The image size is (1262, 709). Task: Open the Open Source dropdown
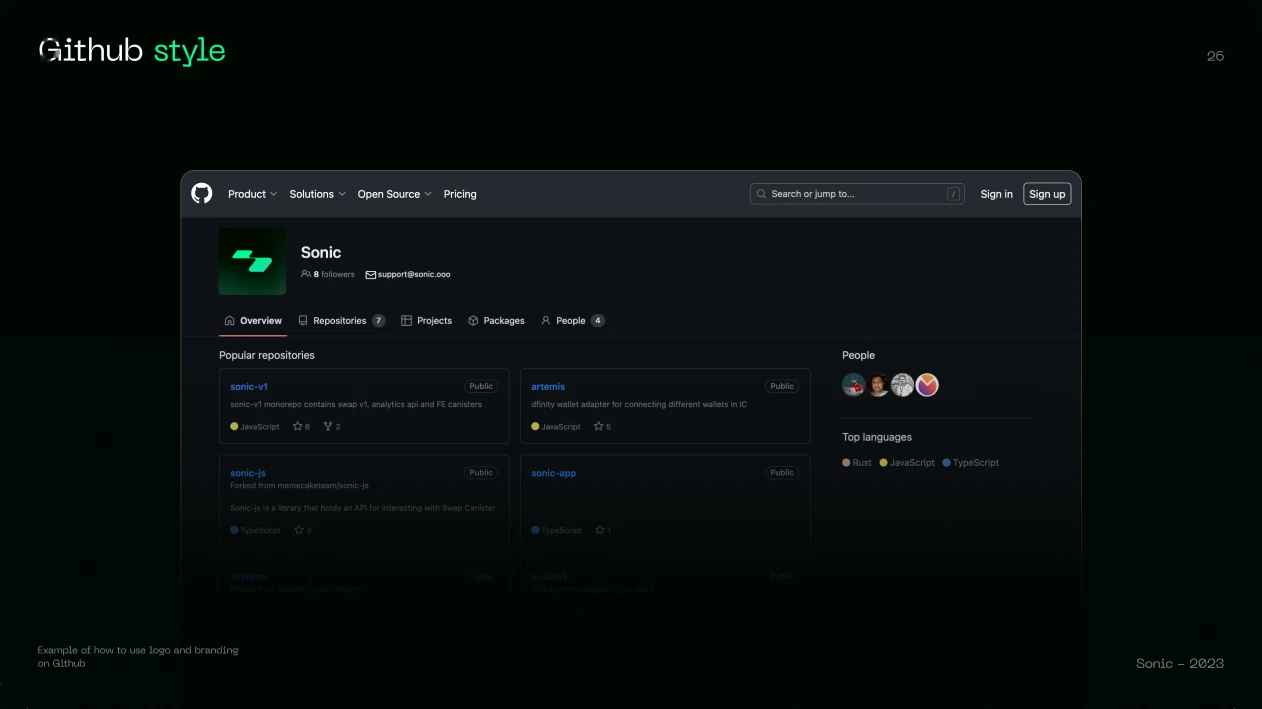click(x=394, y=194)
